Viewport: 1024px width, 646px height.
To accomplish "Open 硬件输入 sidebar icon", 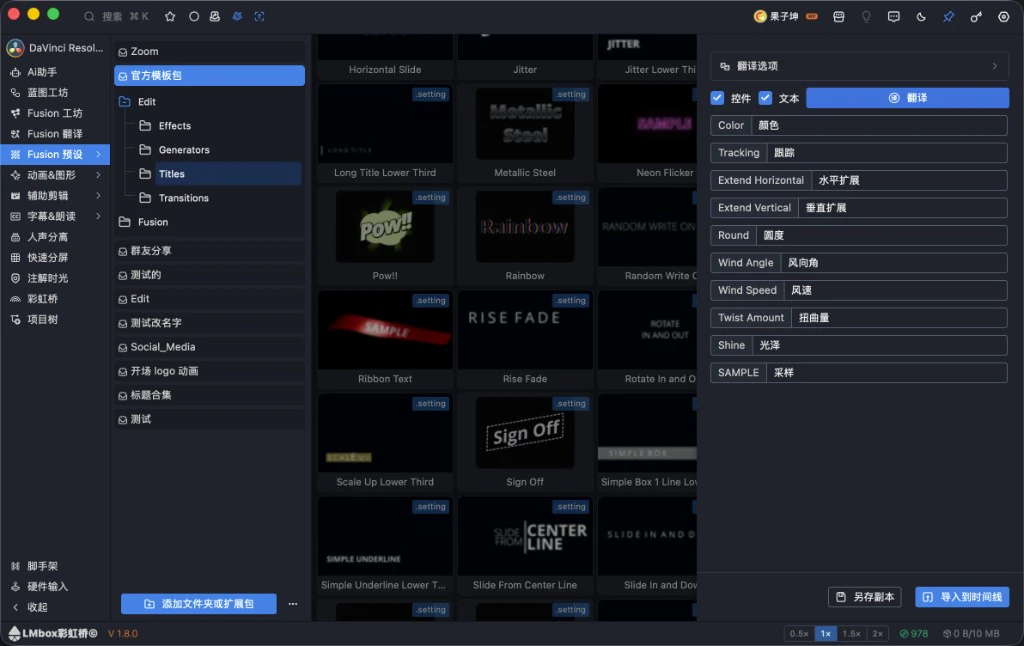I will pyautogui.click(x=15, y=587).
